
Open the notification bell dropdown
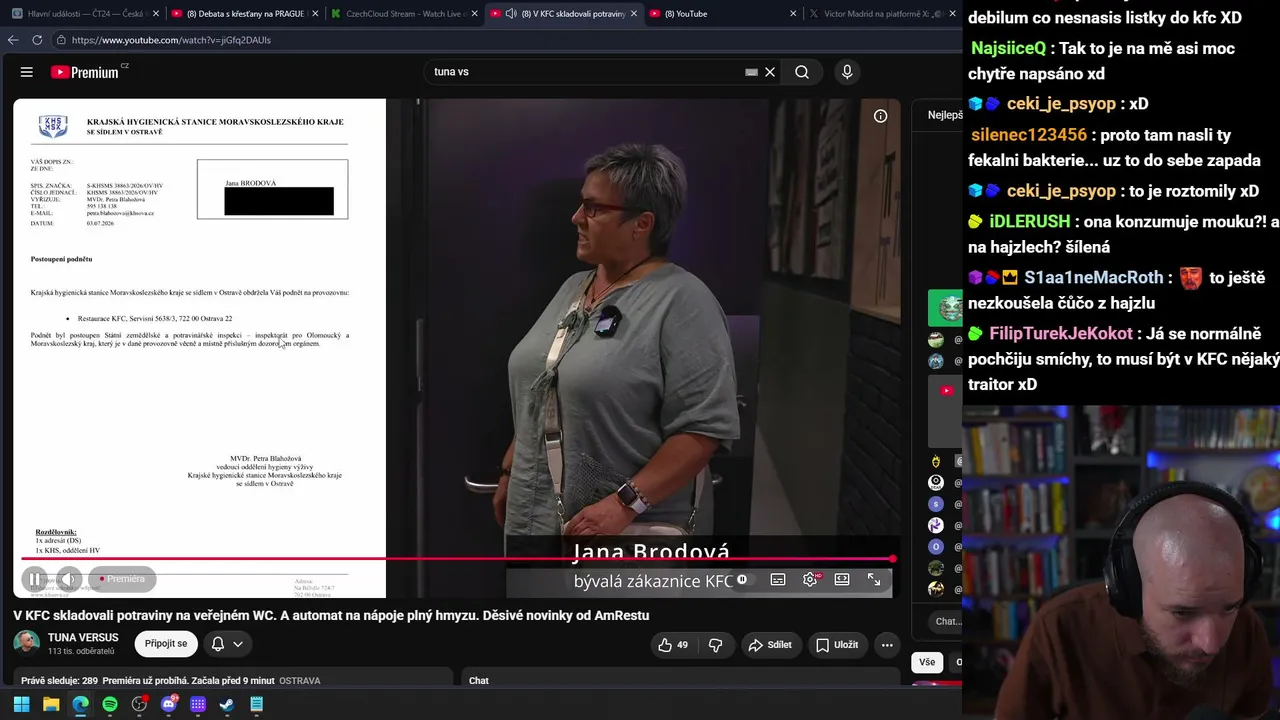(227, 644)
